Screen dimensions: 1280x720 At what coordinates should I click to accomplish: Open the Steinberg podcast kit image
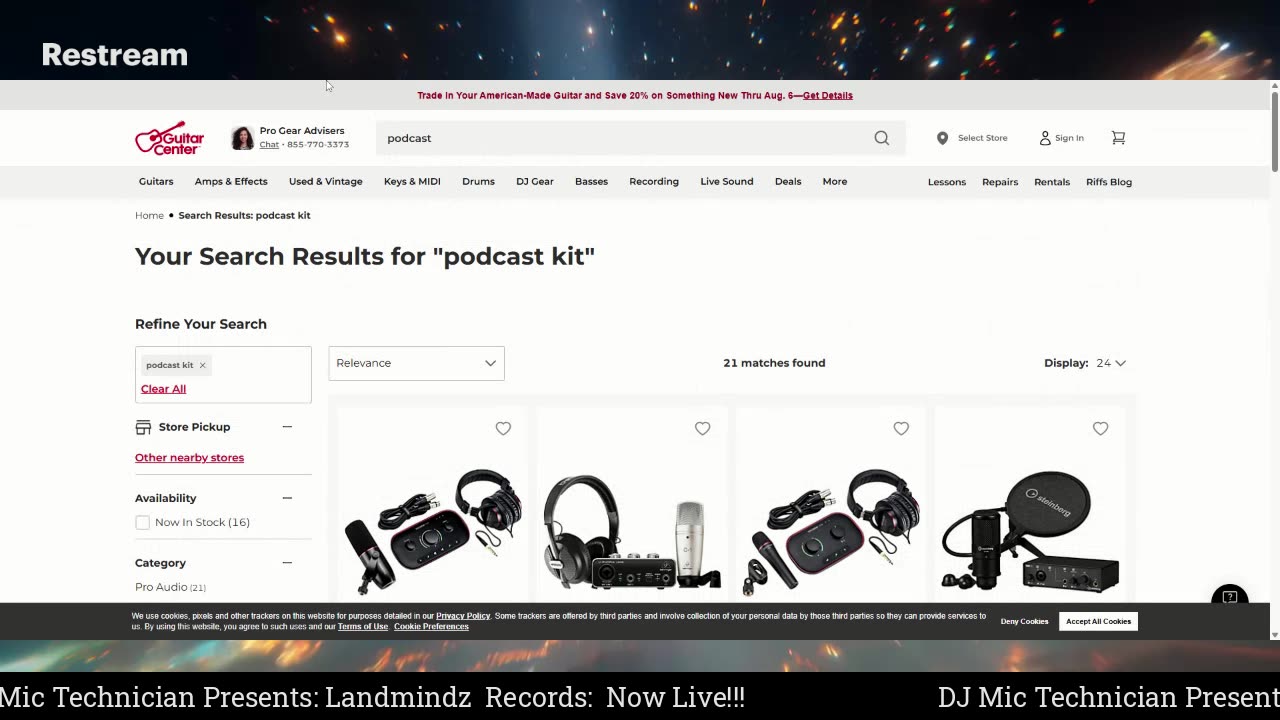tap(1029, 532)
